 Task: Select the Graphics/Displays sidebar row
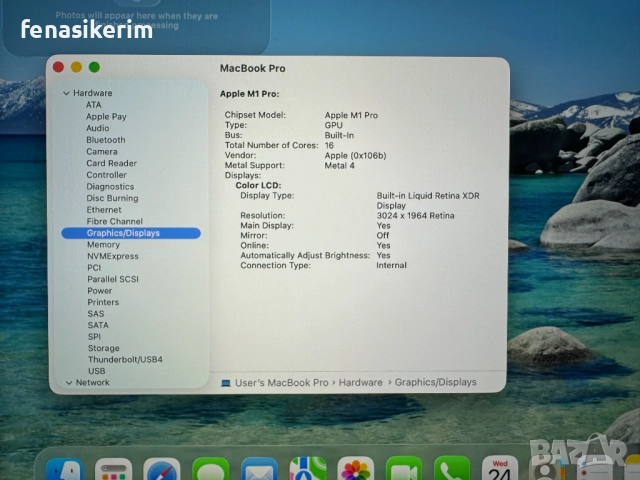click(x=131, y=233)
